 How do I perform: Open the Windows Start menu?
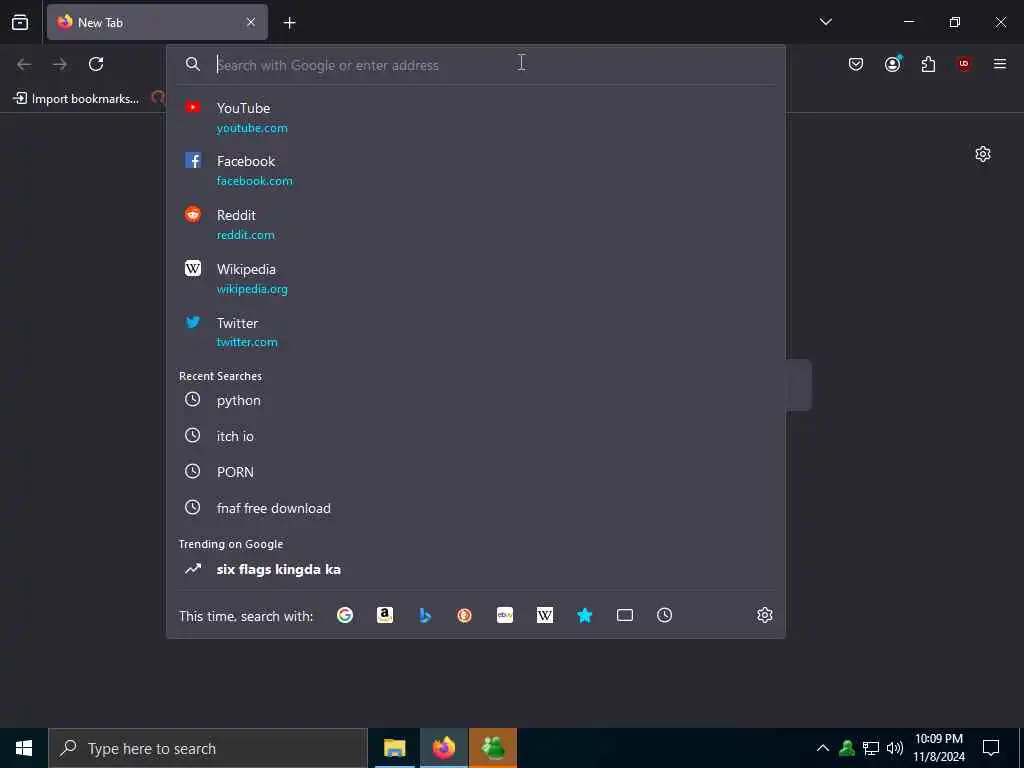click(24, 748)
